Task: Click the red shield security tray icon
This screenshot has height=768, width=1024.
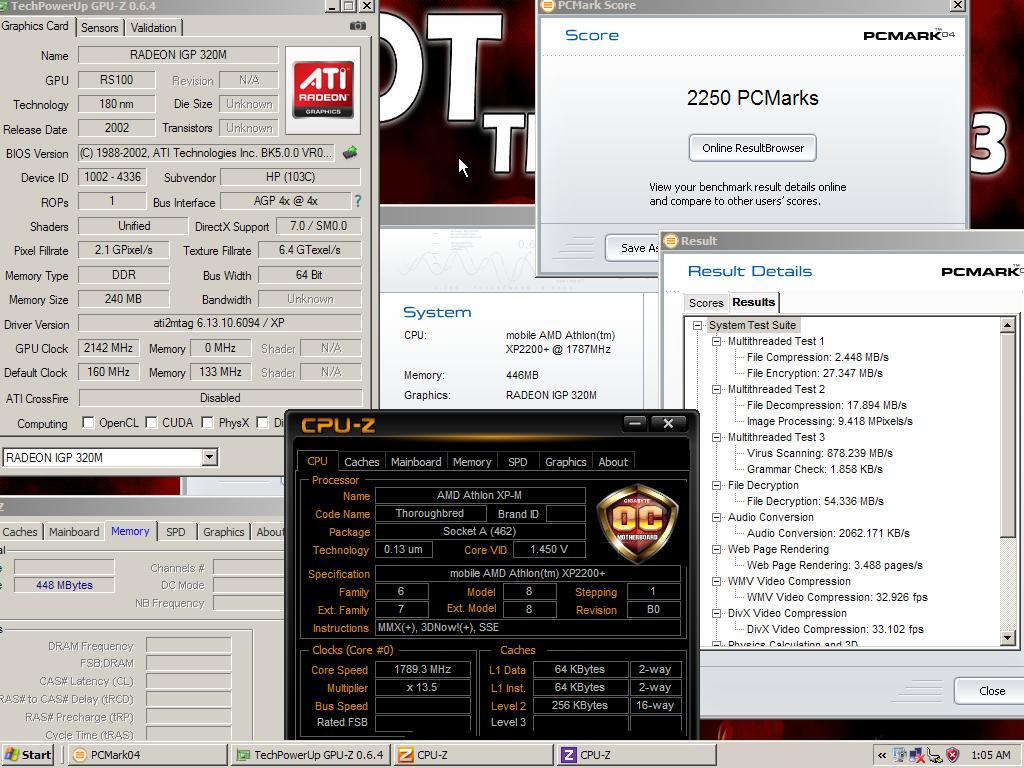Action: 953,756
